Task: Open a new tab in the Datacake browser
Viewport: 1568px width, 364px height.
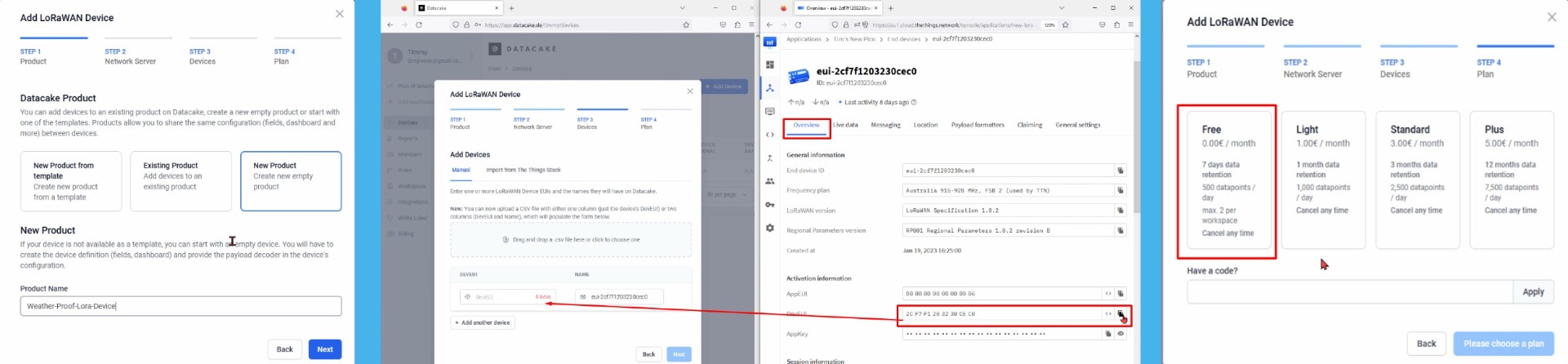Action: (x=511, y=8)
